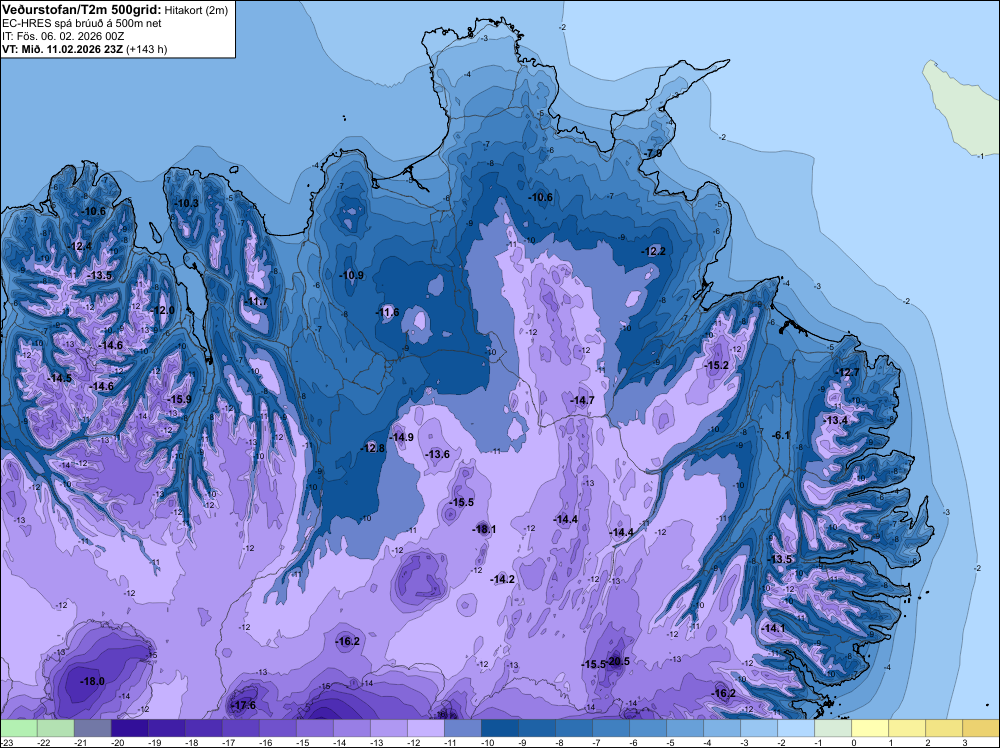
Task: Click the -7.9 temperature label
Action: tap(653, 154)
